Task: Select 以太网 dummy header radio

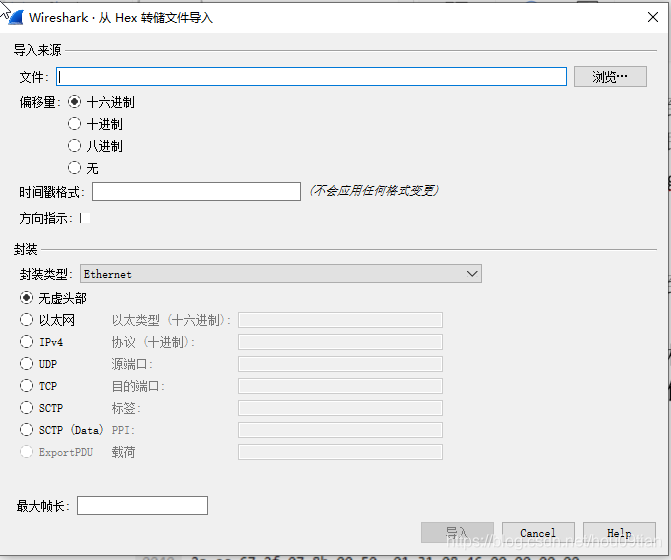Action: point(27,320)
